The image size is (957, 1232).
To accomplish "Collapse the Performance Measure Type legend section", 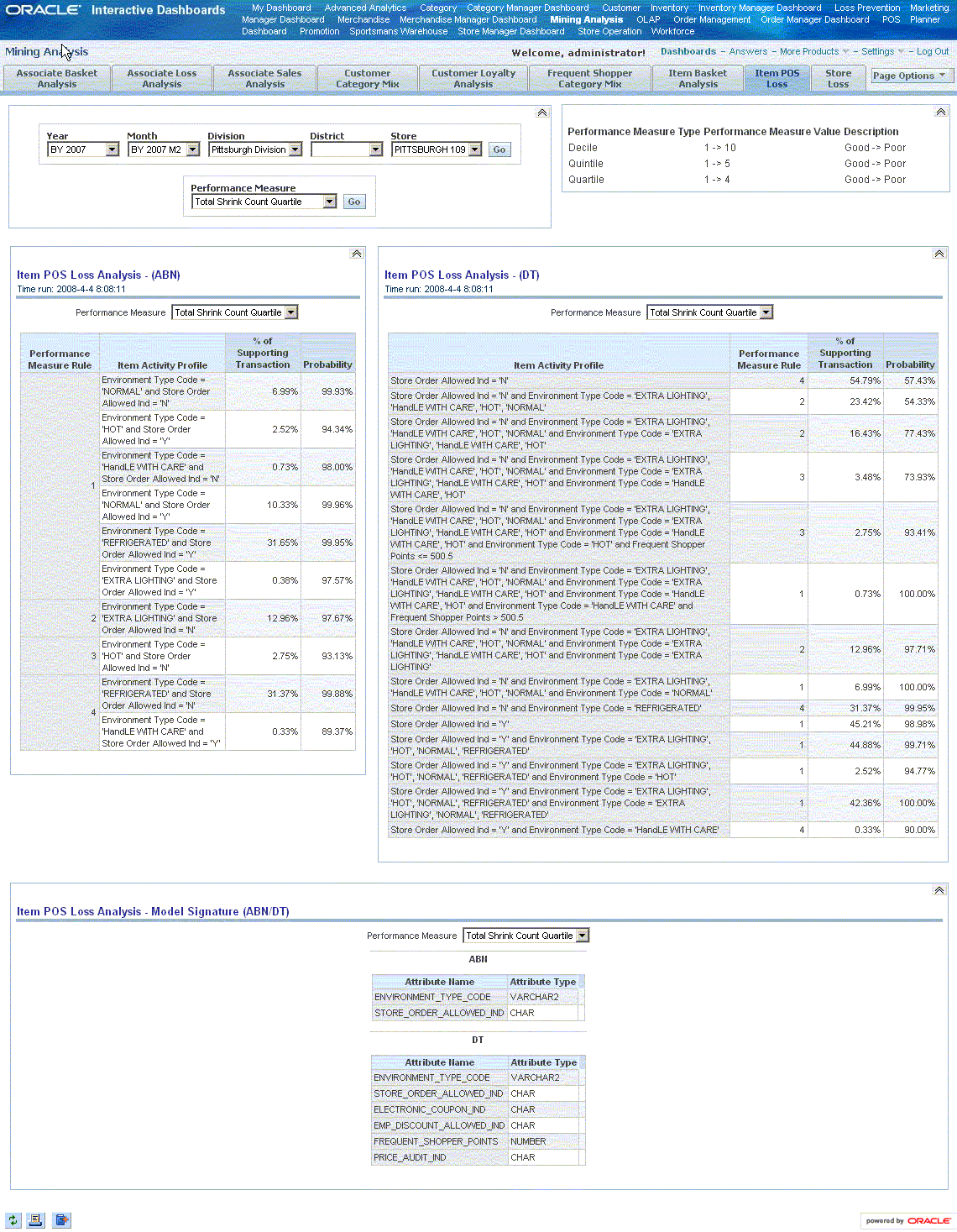I will coord(940,113).
